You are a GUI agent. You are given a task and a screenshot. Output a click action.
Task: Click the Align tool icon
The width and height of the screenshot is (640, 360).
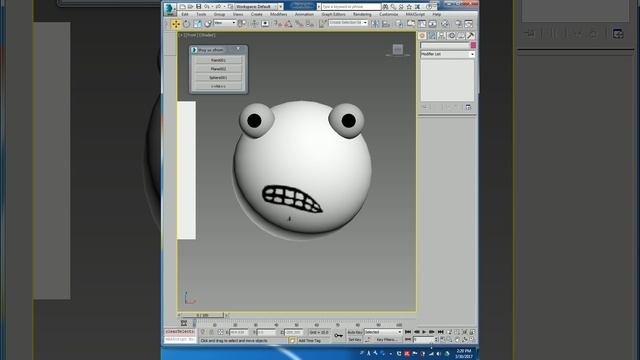386,24
